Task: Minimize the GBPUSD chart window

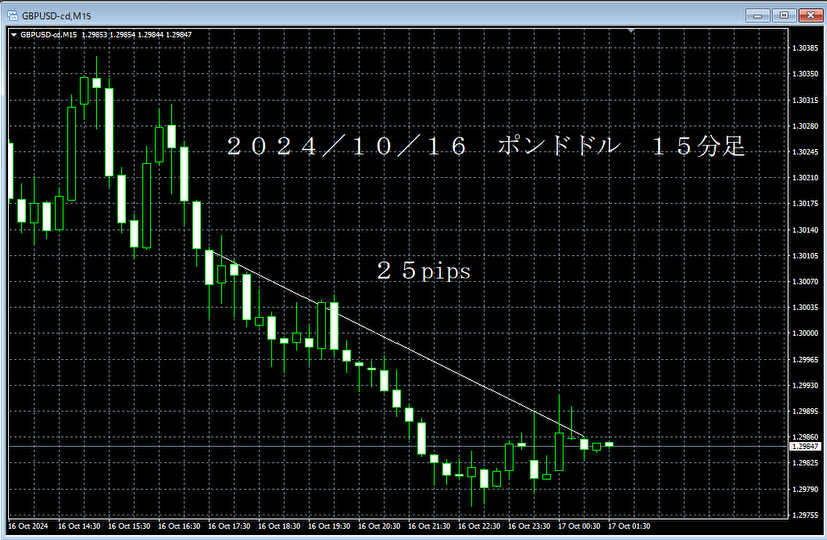Action: coord(757,15)
